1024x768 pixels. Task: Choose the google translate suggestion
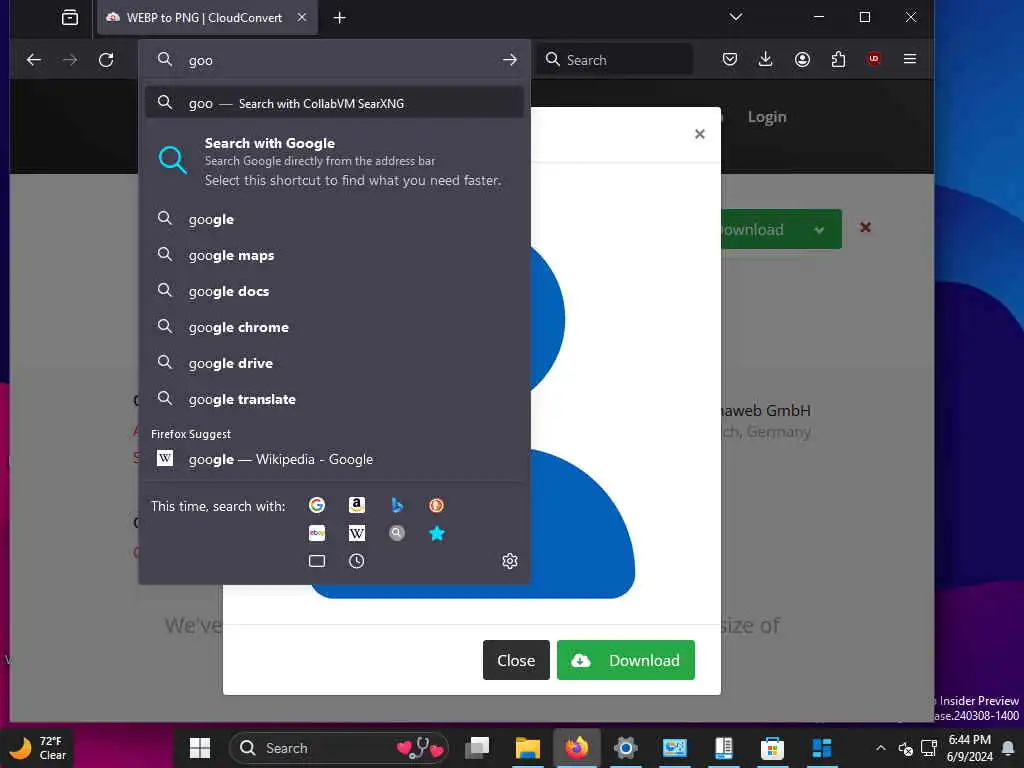334,399
